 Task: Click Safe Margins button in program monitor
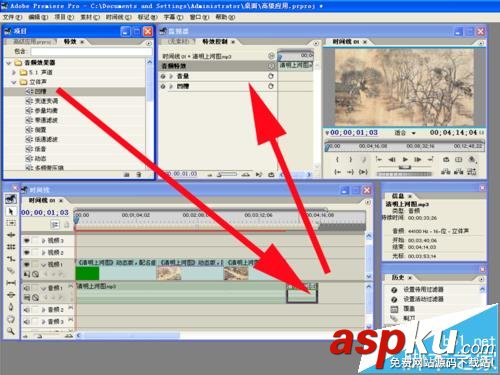coord(459,160)
